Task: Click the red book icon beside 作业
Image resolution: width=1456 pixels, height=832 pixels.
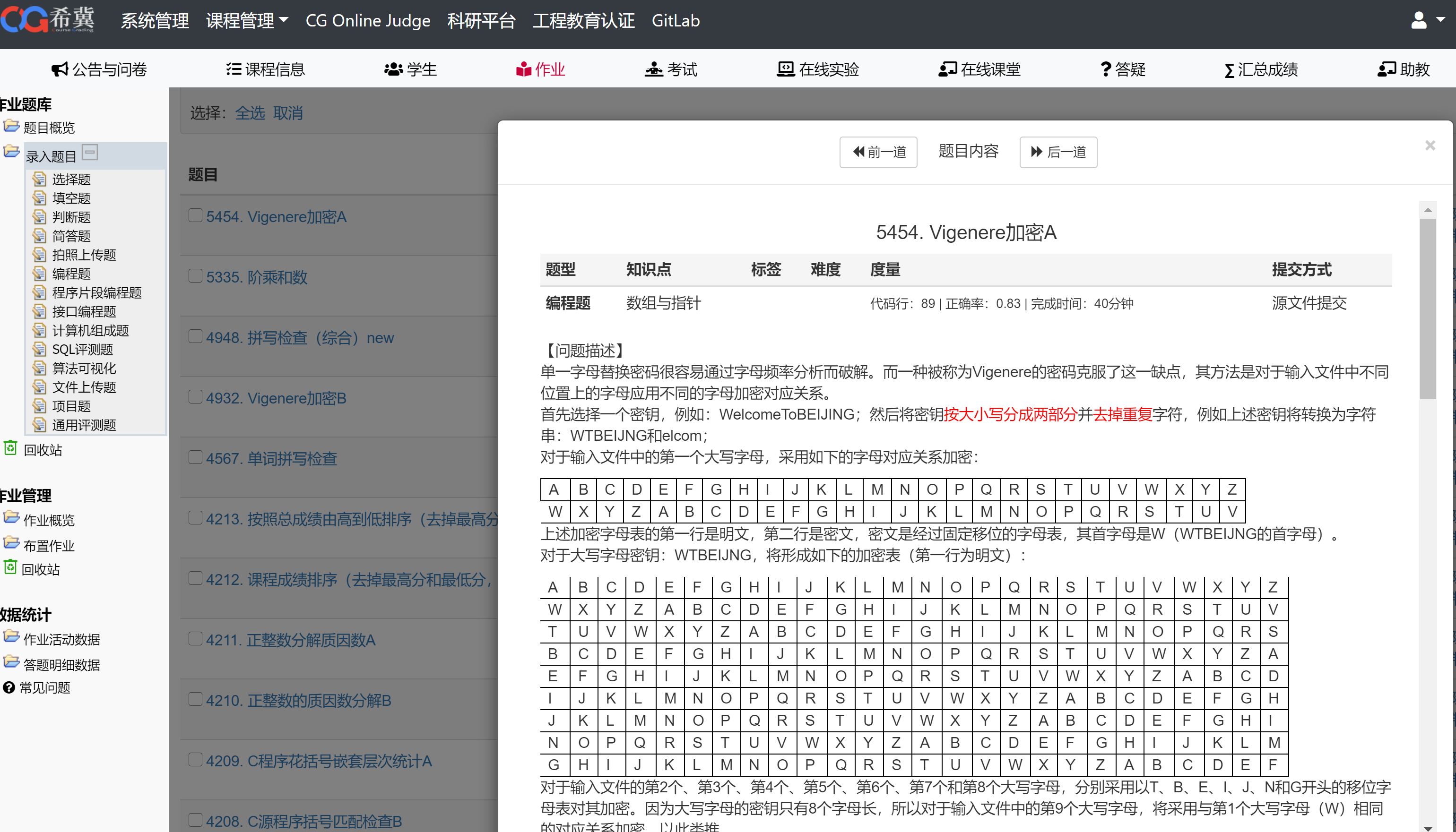Action: (x=524, y=69)
